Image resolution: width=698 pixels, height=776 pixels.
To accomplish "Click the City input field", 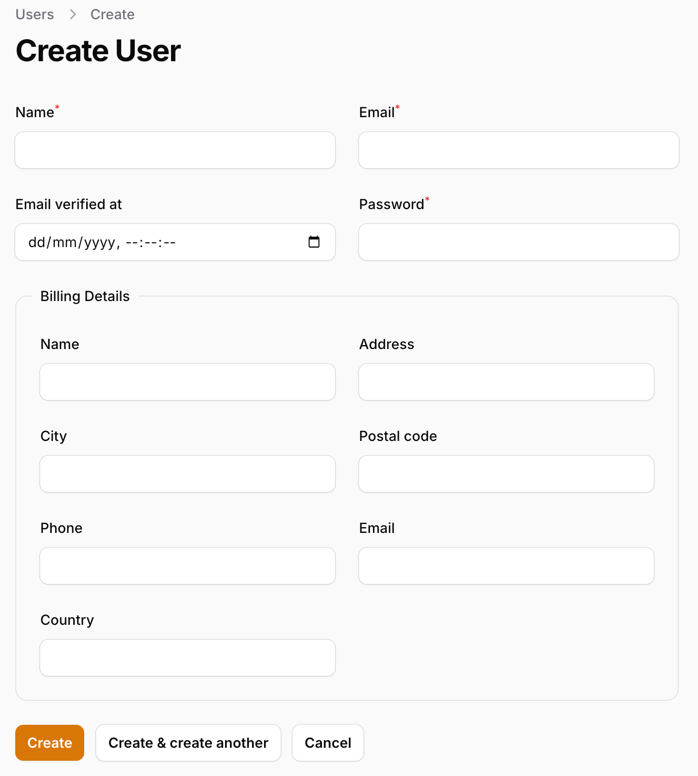I will click(x=187, y=474).
